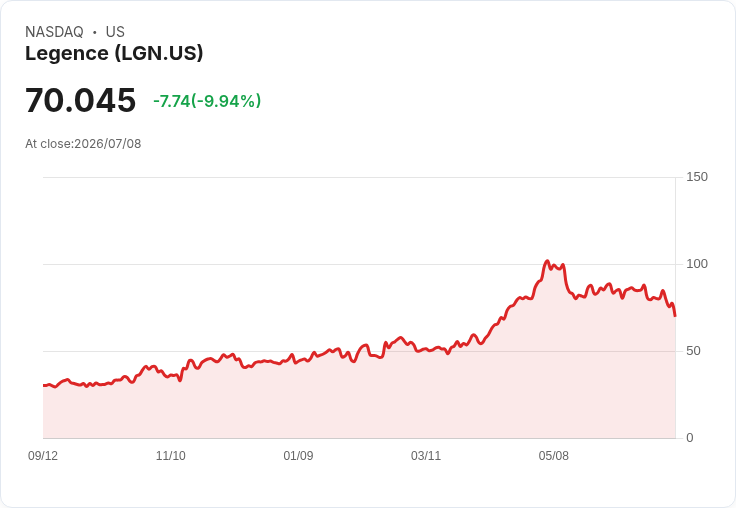This screenshot has height=508, width=736.
Task: Click the -7.74(-9.94%) price change
Action: click(207, 101)
